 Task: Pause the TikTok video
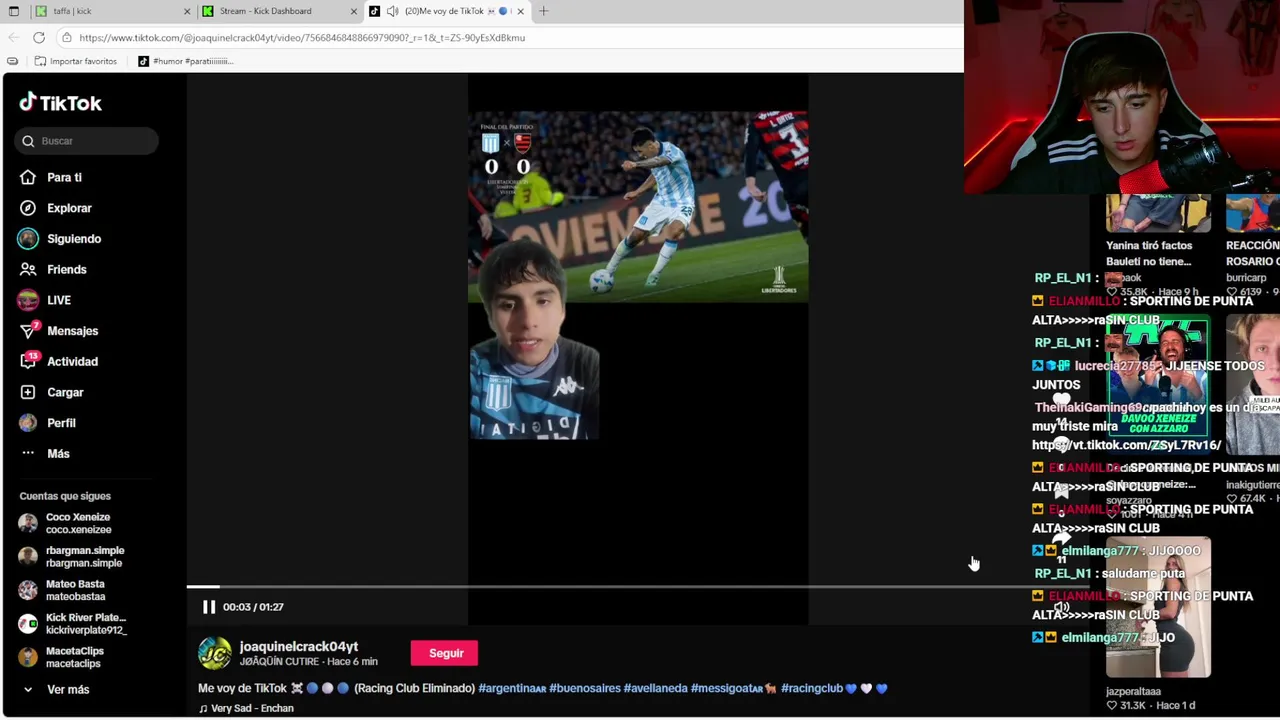[x=209, y=607]
